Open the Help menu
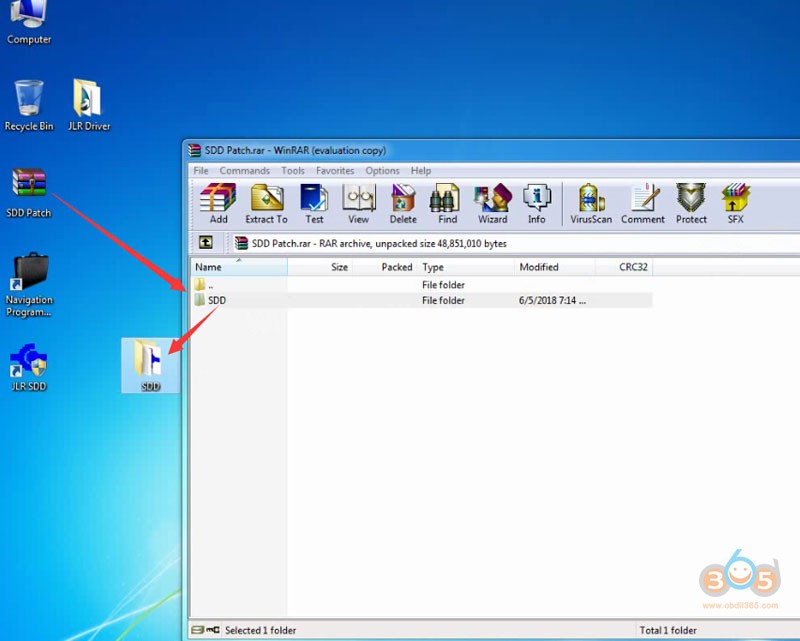Screen dimensions: 800x641 click(420, 170)
